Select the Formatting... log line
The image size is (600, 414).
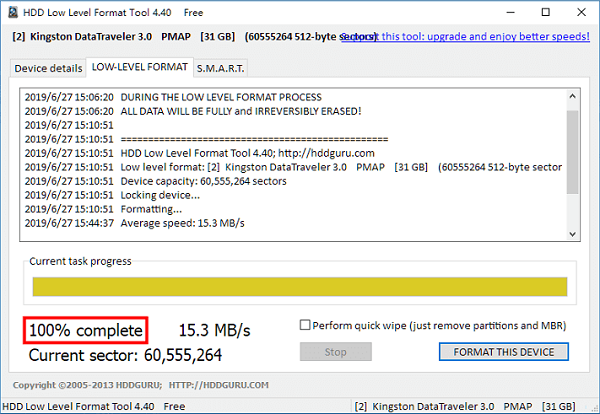(x=103, y=209)
